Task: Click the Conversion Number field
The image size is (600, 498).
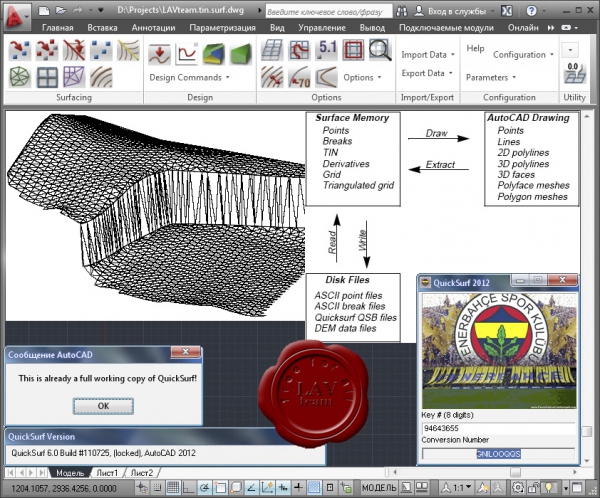Action: pyautogui.click(x=498, y=454)
